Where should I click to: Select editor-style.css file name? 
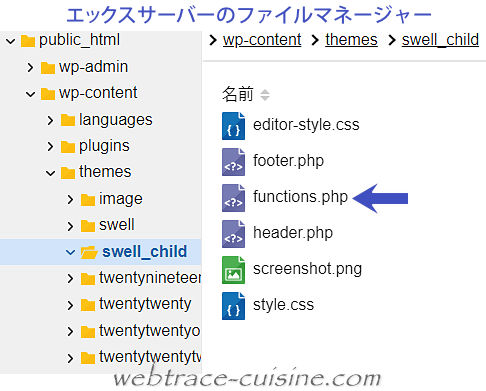[x=306, y=125]
